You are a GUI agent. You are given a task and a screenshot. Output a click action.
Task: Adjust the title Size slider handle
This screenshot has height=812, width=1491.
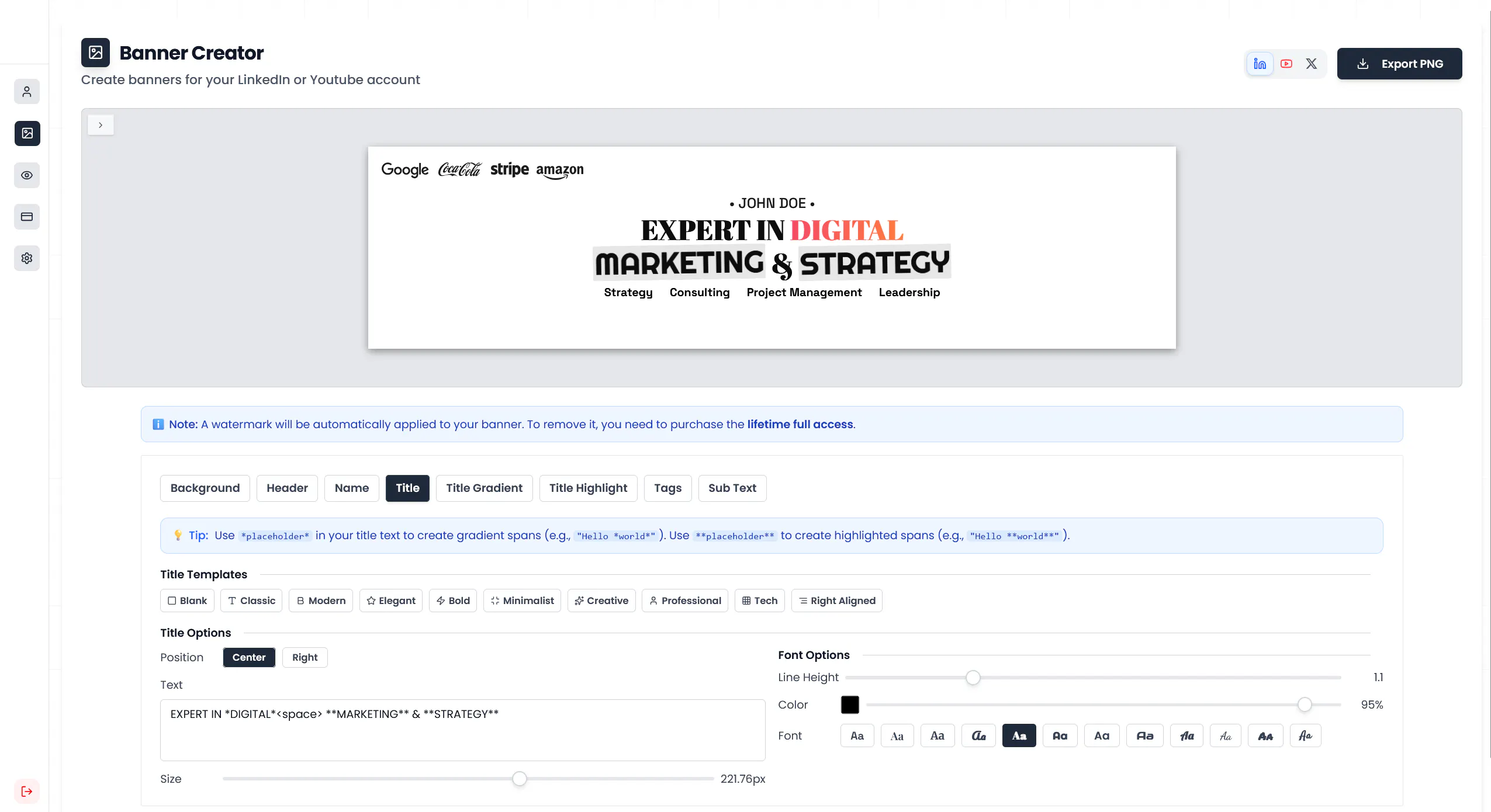click(x=519, y=779)
